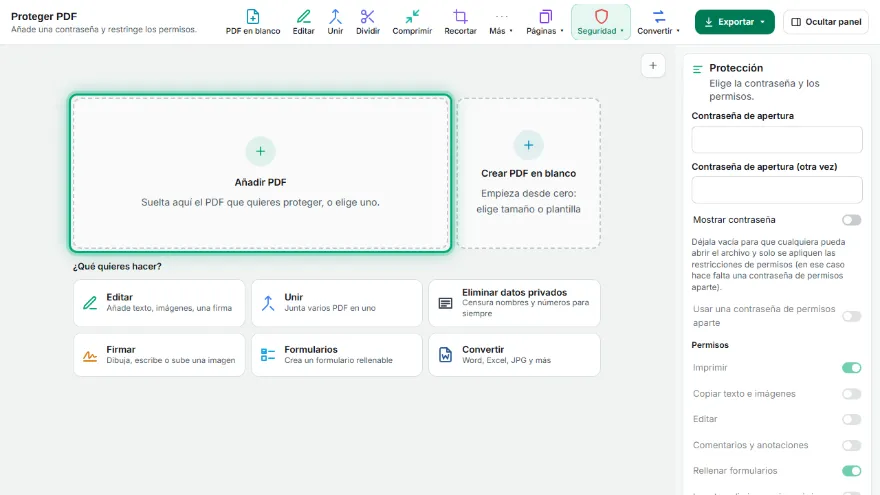Open the Convertir card with Word icon

[x=514, y=355]
